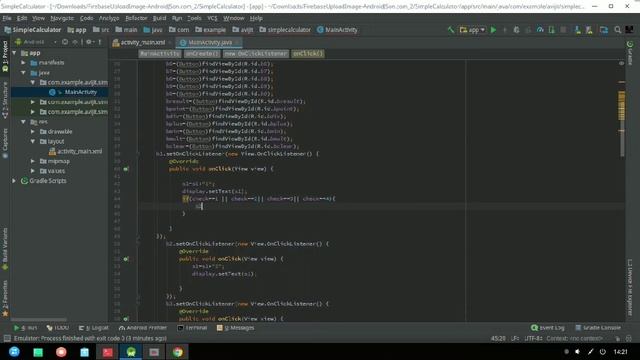
Task: Open Chrome from the taskbar
Action: tap(178, 352)
